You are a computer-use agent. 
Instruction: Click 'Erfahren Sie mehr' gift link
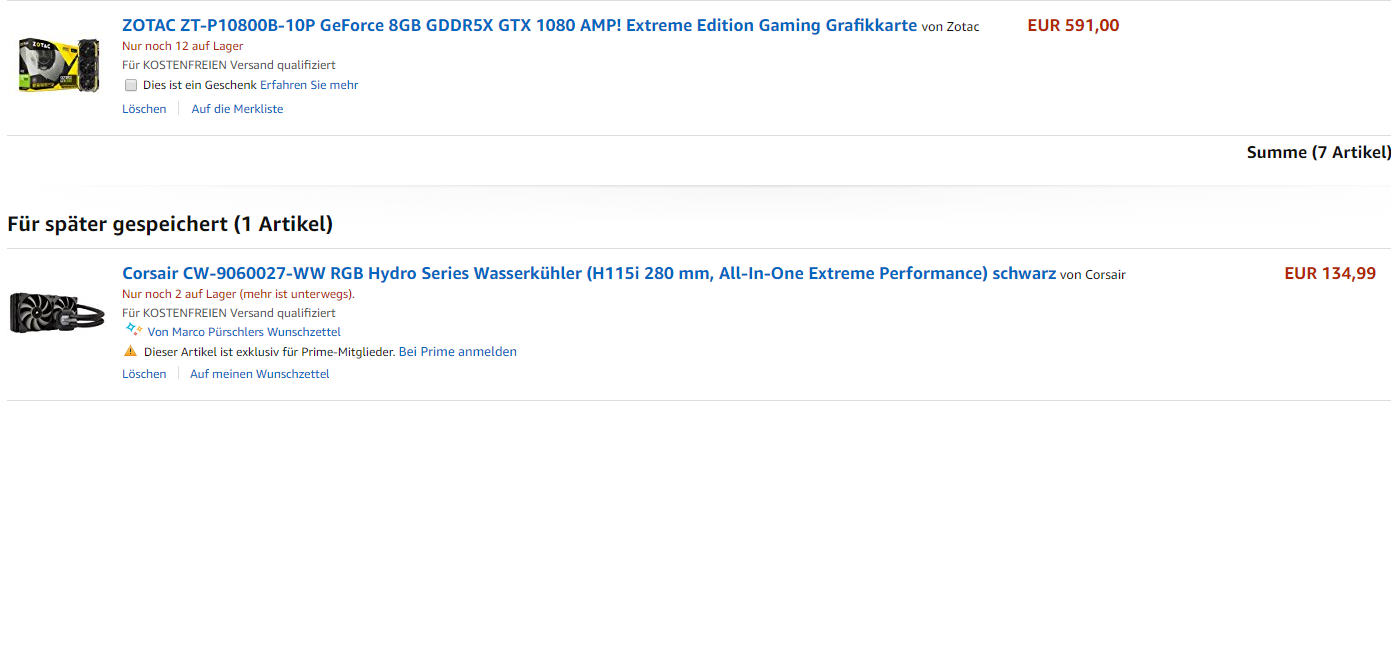point(309,85)
